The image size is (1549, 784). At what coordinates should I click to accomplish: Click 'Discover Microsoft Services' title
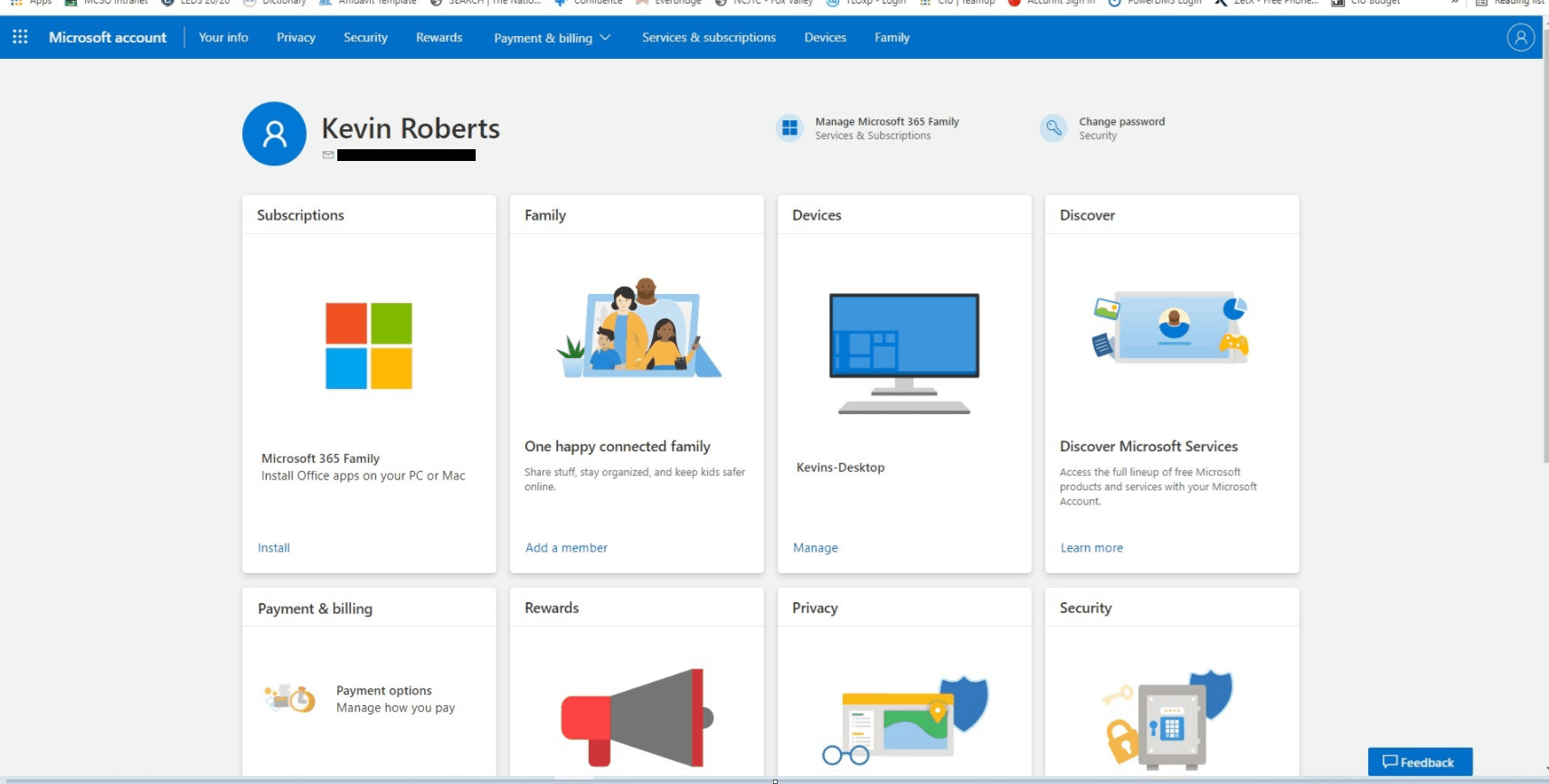pyautogui.click(x=1148, y=447)
